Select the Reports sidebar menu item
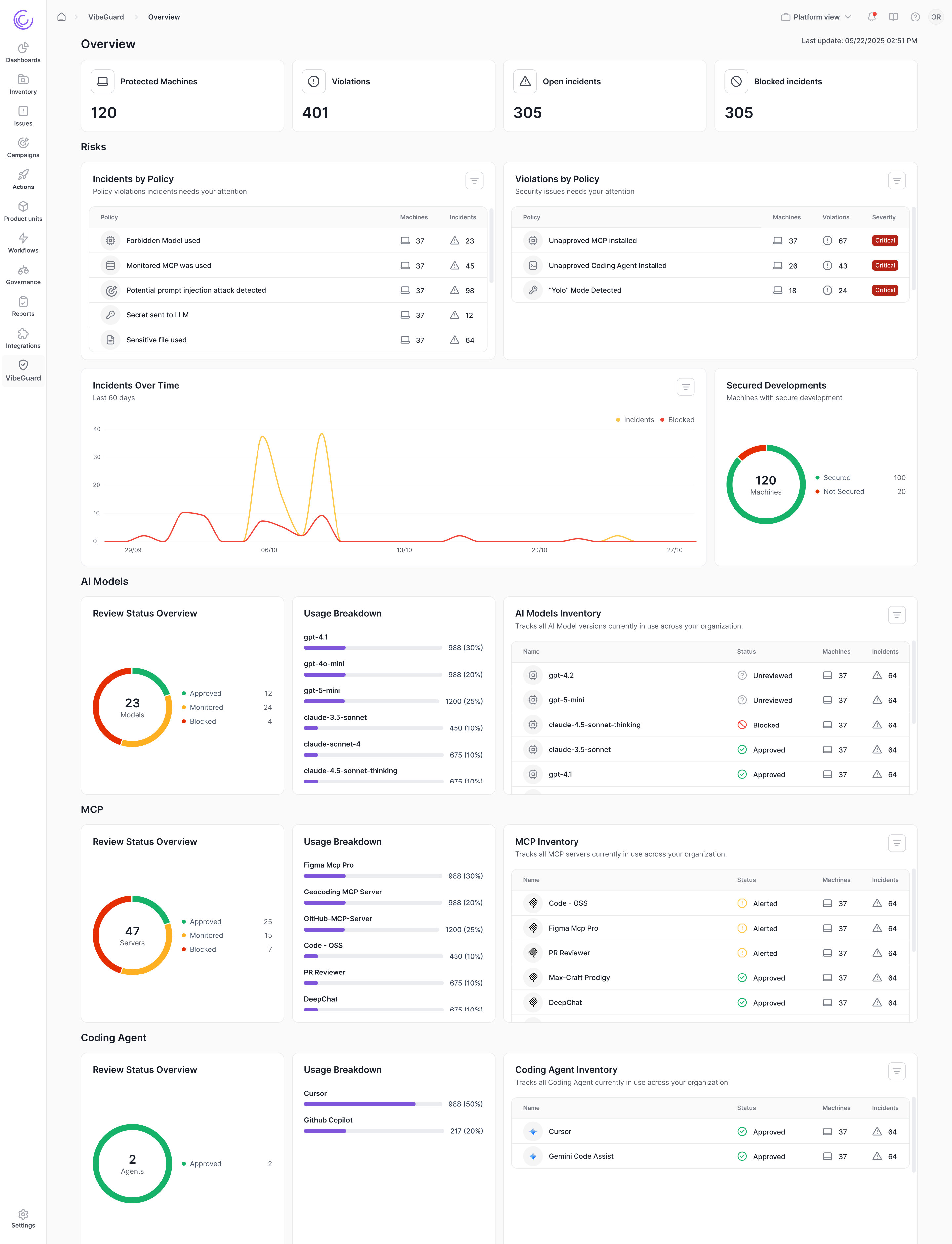Viewport: 952px width, 1244px height. tap(23, 307)
